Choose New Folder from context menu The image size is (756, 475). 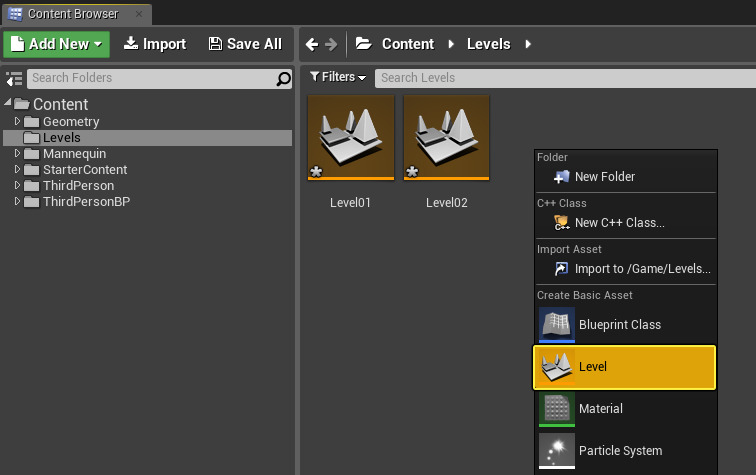pyautogui.click(x=625, y=177)
